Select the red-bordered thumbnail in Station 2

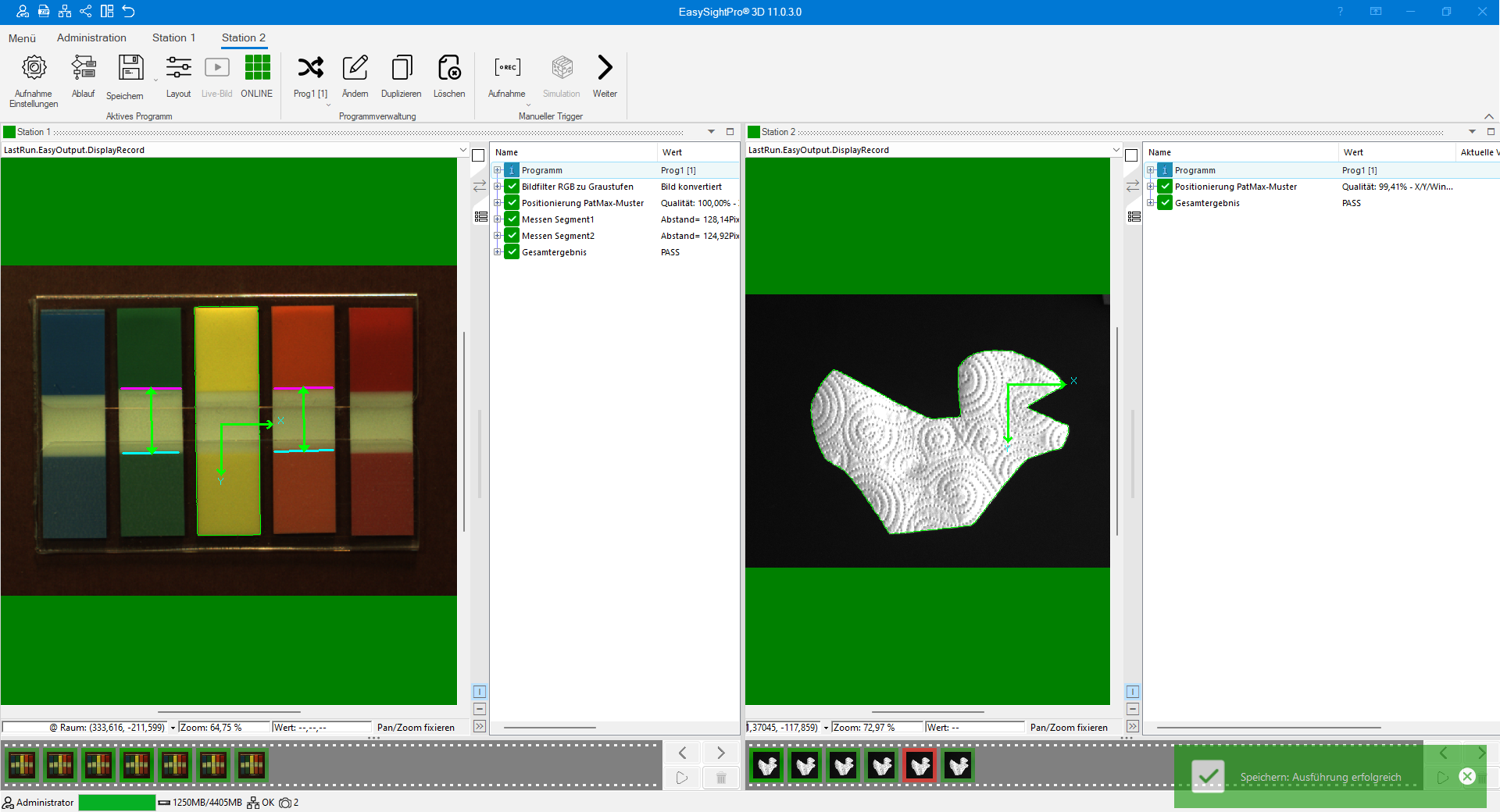click(920, 766)
